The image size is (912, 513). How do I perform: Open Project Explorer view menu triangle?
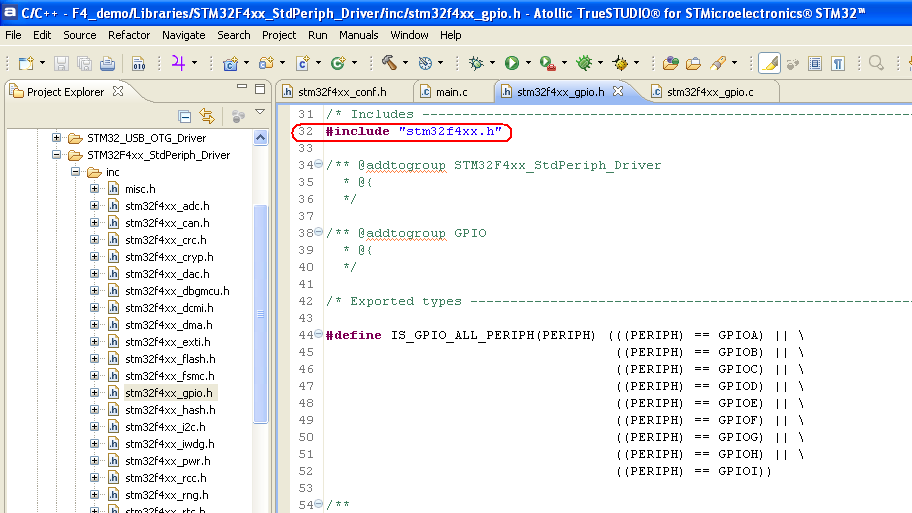(260, 112)
